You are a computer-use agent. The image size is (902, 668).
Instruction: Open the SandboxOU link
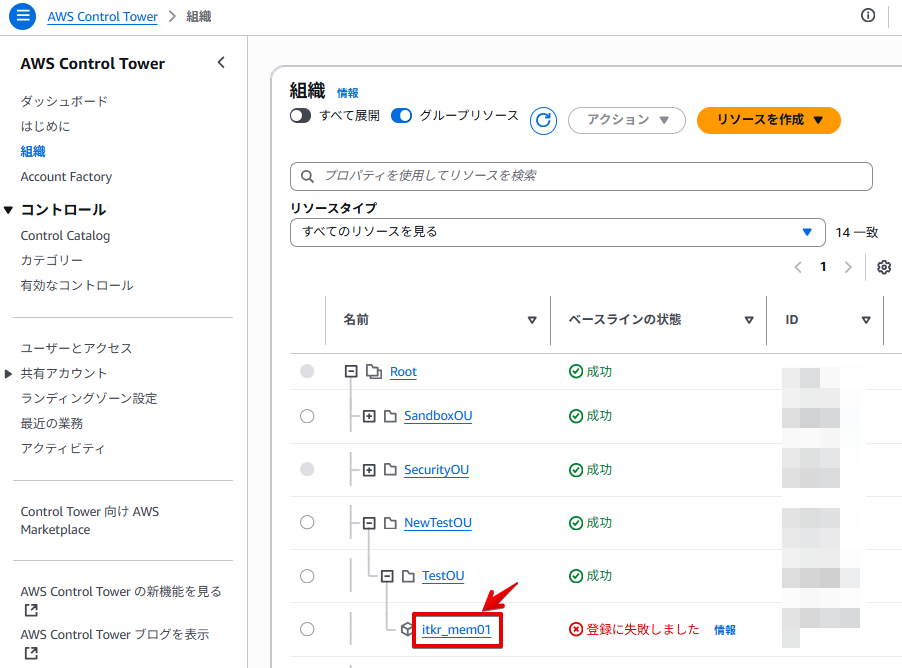(x=438, y=416)
